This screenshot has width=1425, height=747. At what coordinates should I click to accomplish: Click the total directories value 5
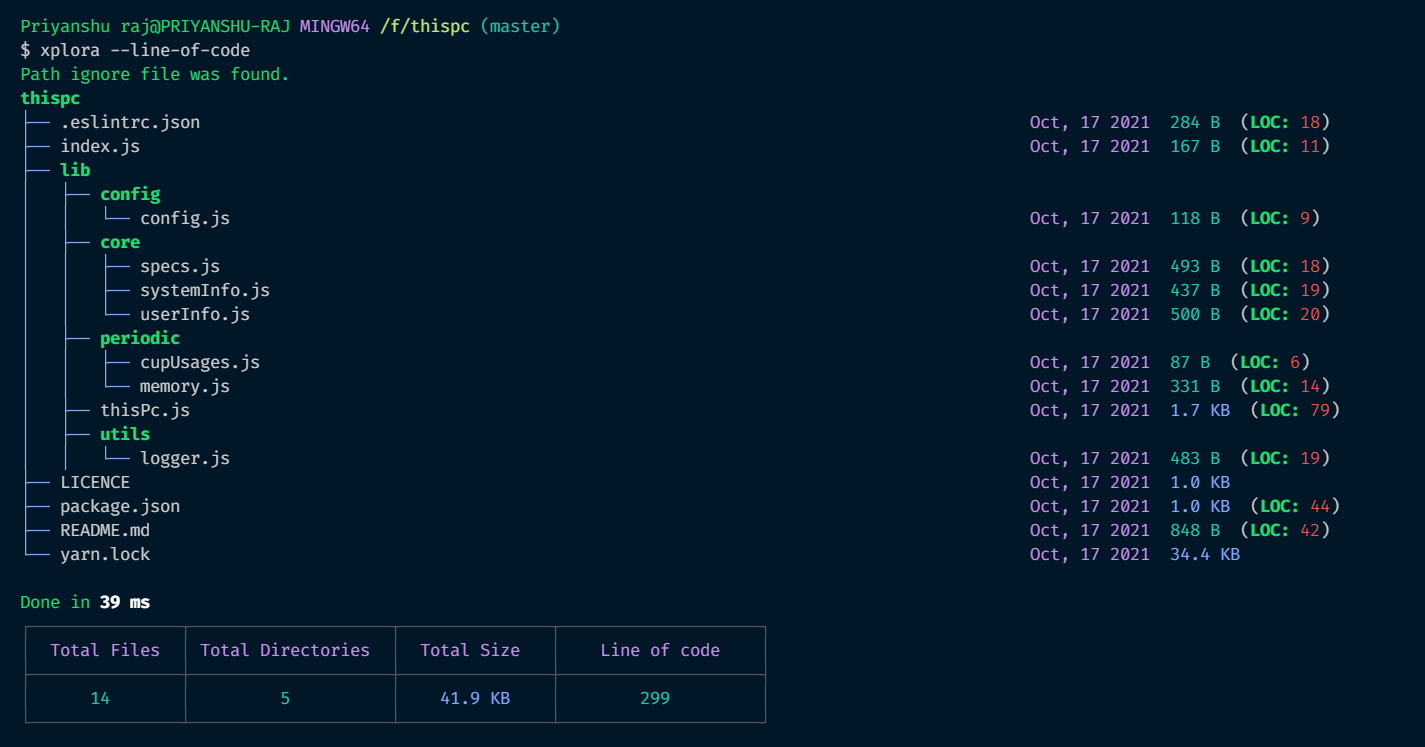(x=285, y=698)
